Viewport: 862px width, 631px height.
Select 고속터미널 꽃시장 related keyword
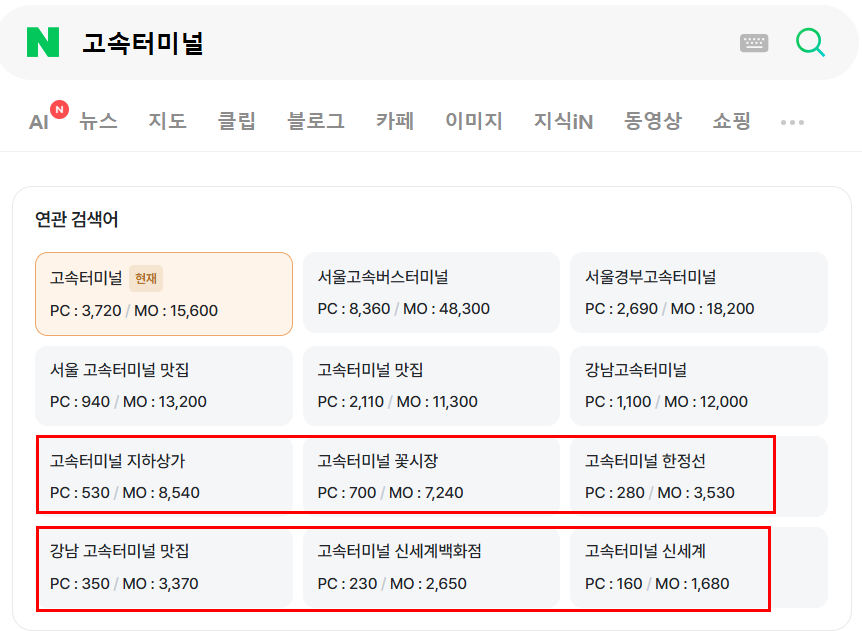[x=431, y=476]
